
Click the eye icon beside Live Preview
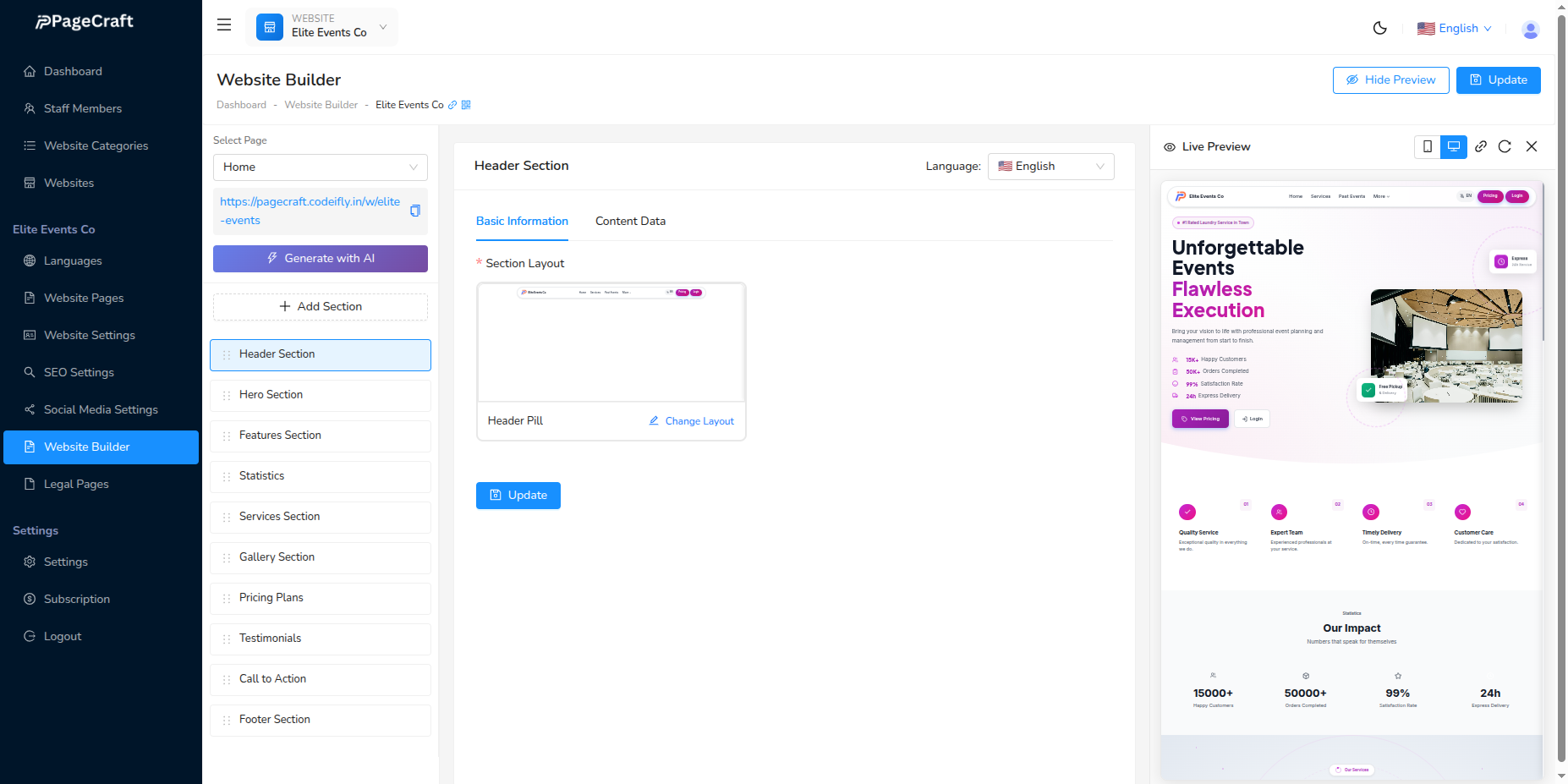pos(1169,146)
